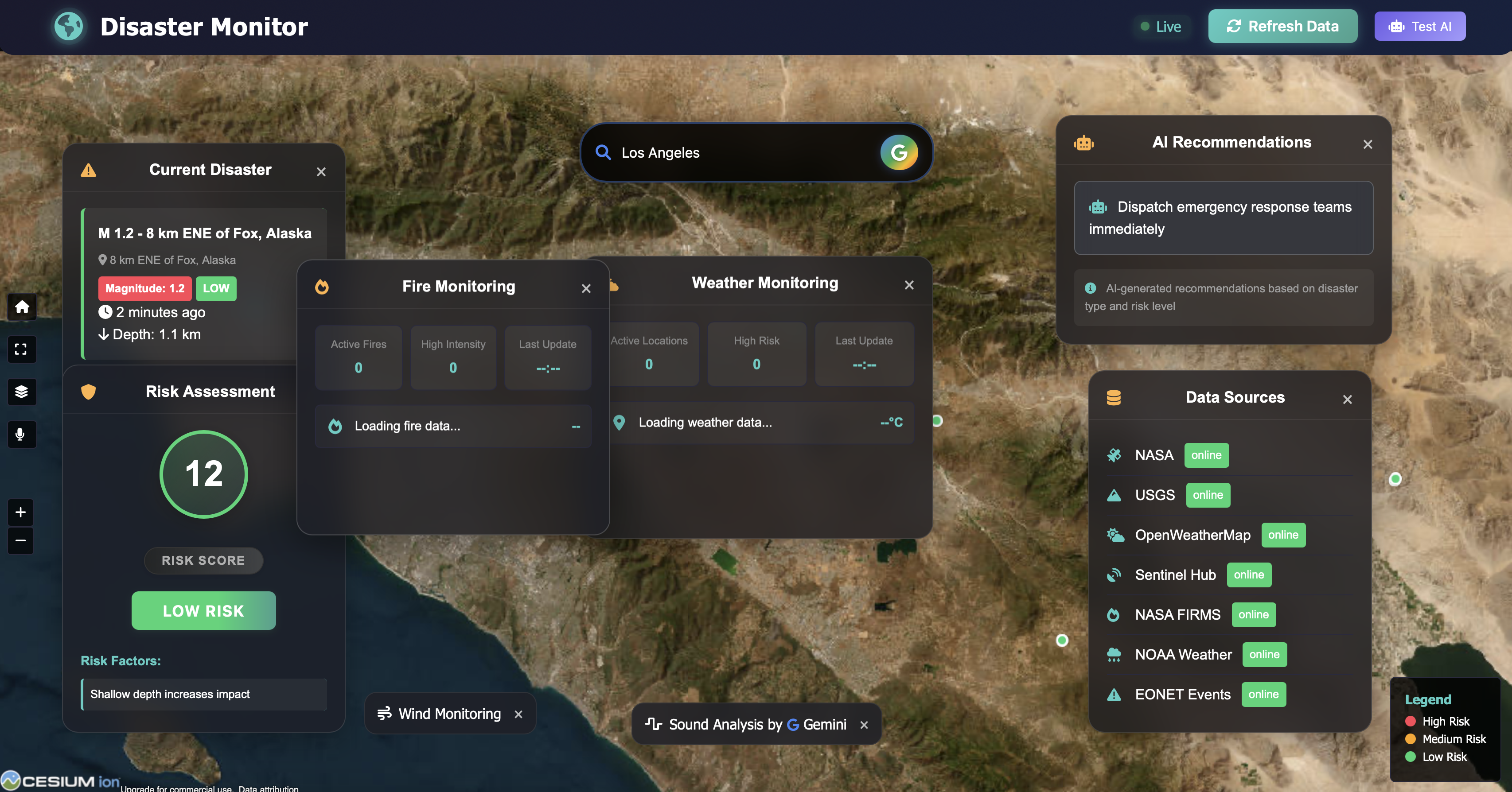This screenshot has height=792, width=1512.
Task: Click the Disaster Monitor globe logo
Action: pyautogui.click(x=69, y=27)
